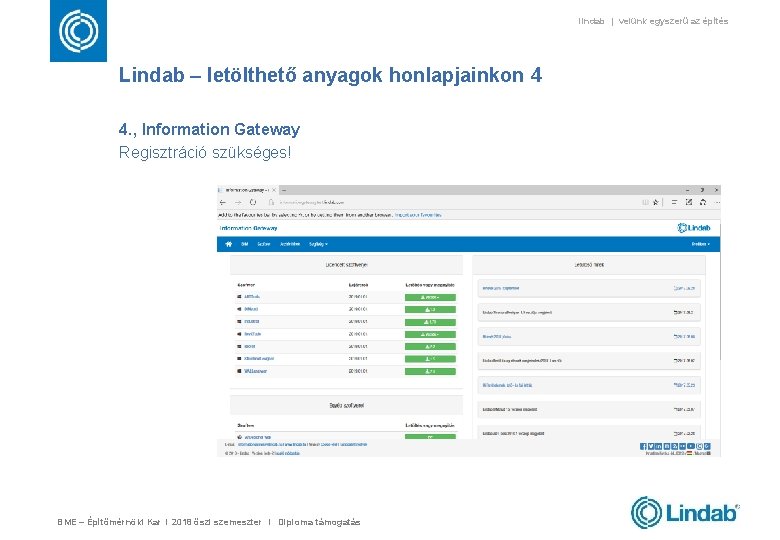Click the browser share icon
780x540 pixels.
point(703,202)
